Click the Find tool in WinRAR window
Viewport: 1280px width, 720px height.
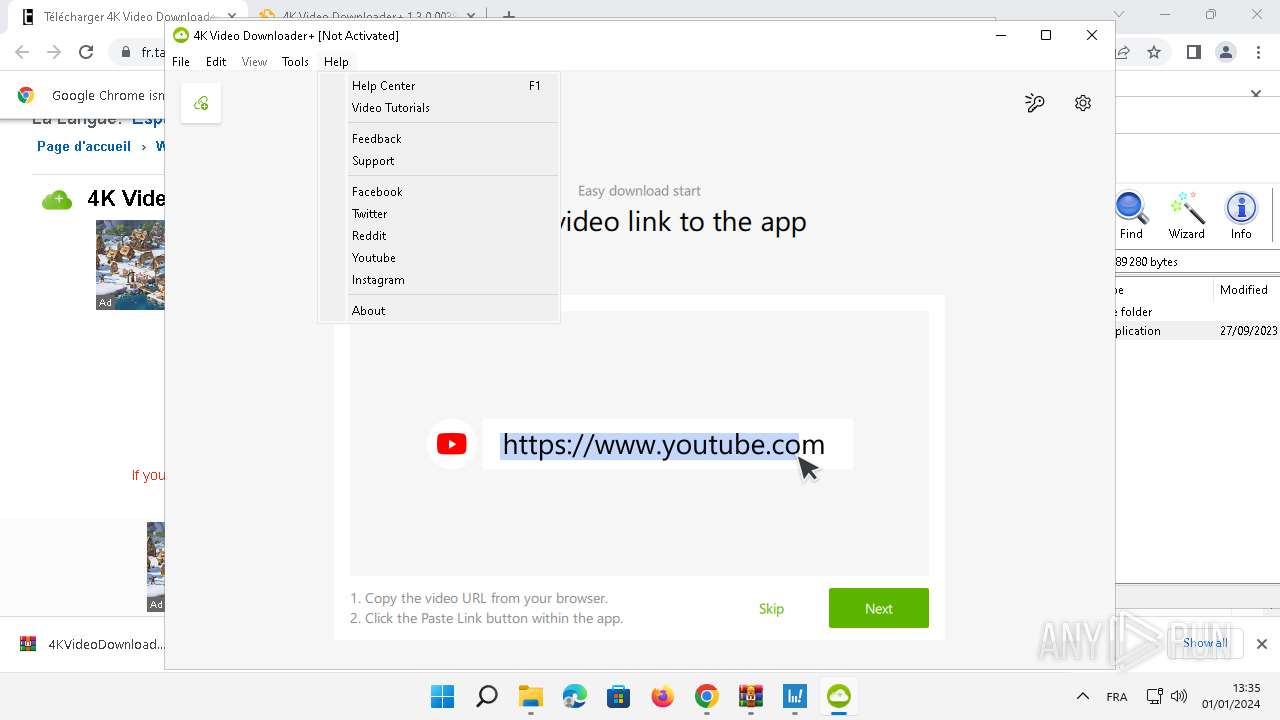1131,216
